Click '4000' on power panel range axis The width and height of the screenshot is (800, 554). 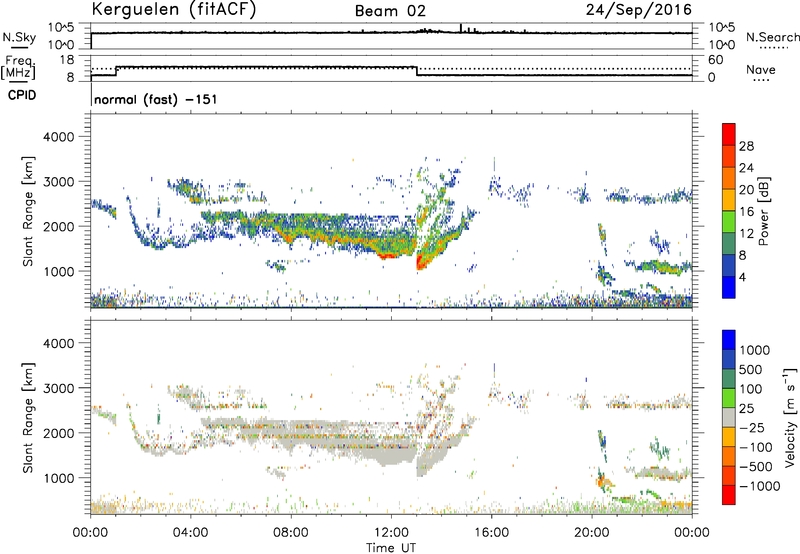(x=58, y=137)
